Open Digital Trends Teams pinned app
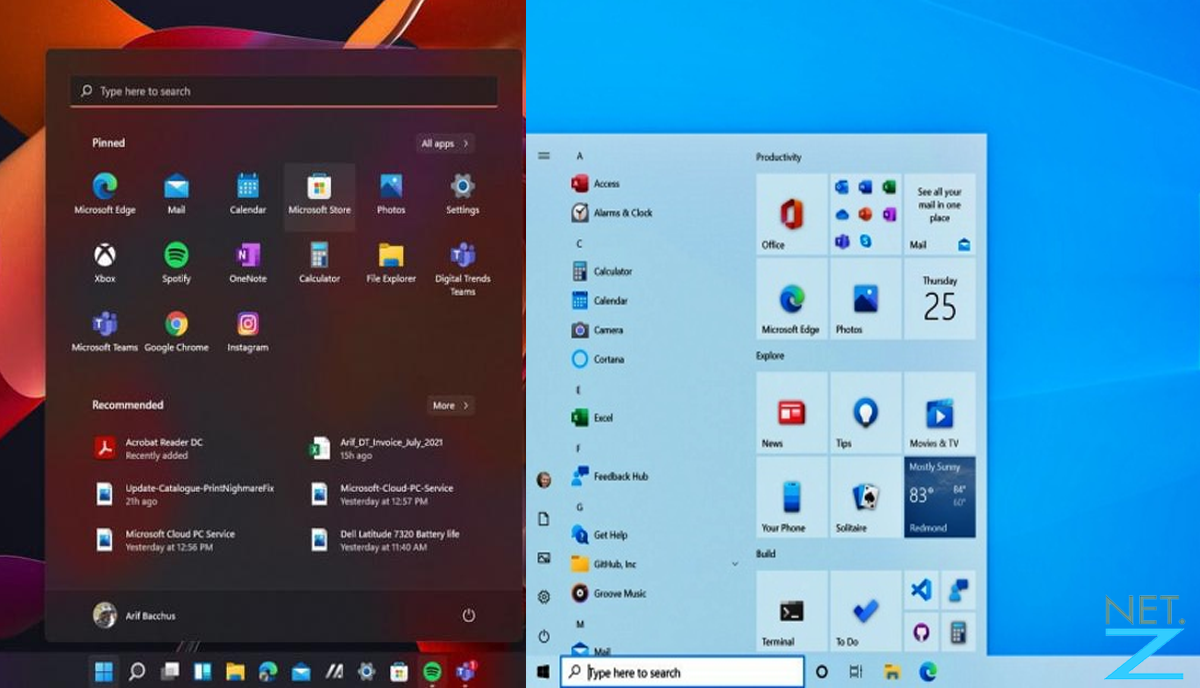Image resolution: width=1200 pixels, height=688 pixels. (x=462, y=269)
